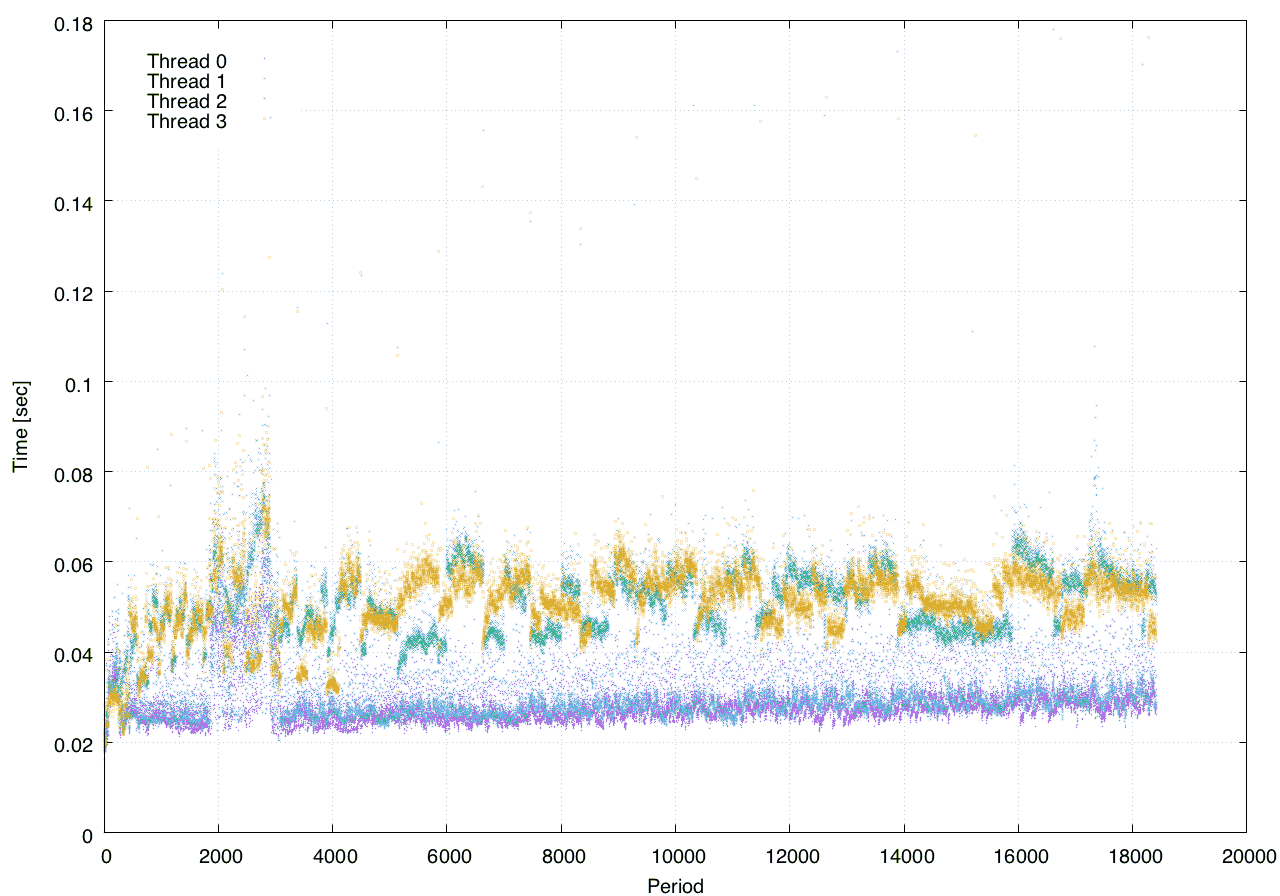
Task: Click the 0.18 y-axis tick label
Action: point(75,23)
